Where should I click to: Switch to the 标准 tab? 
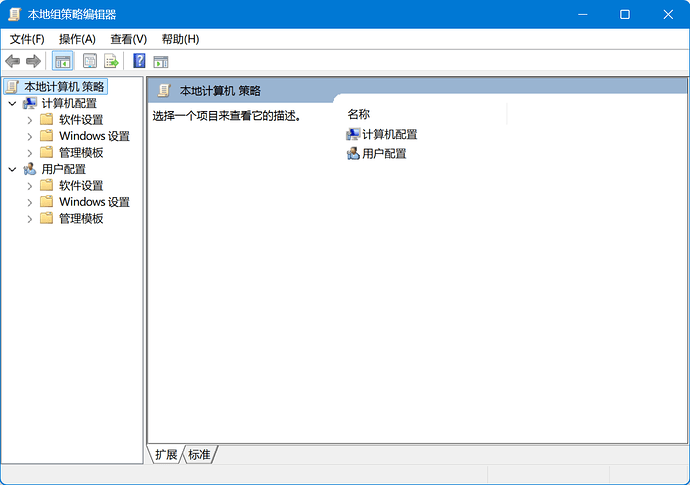coord(199,455)
